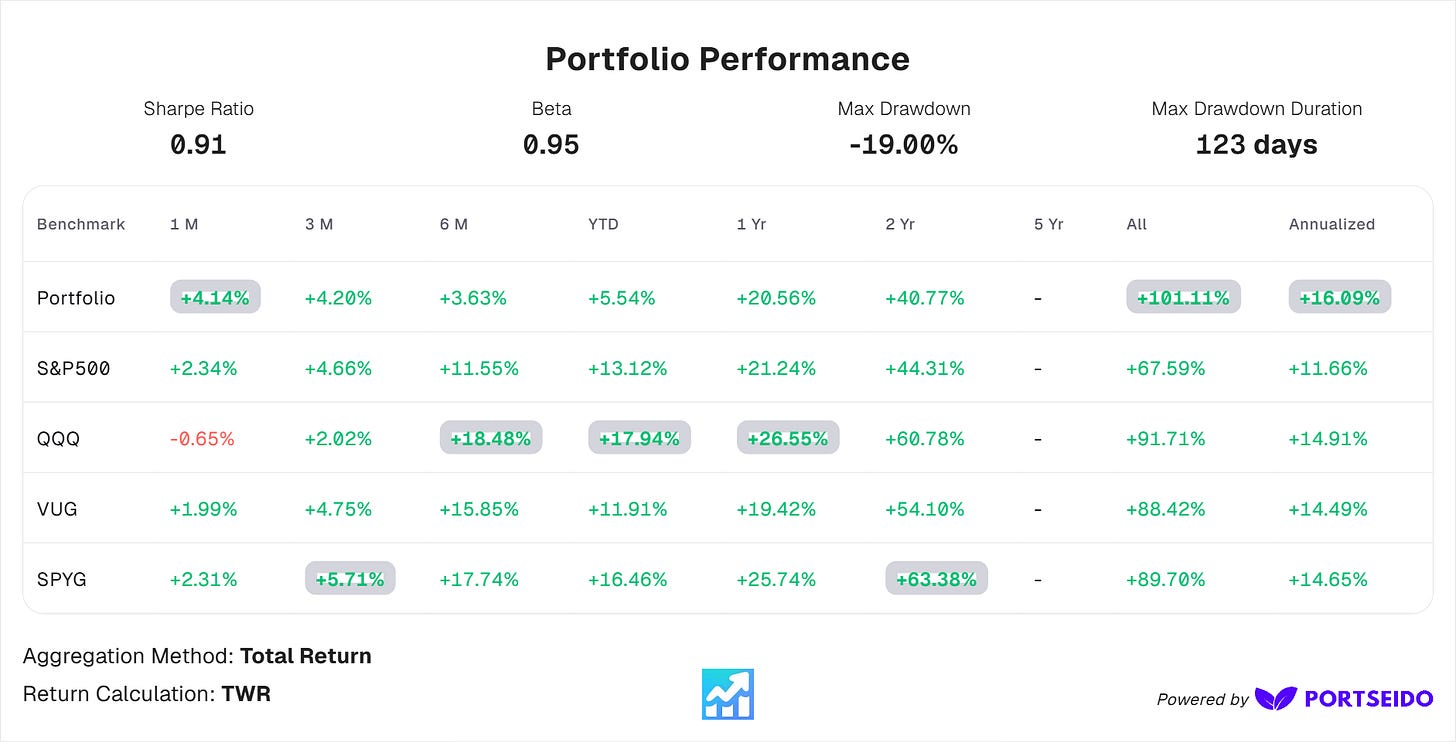This screenshot has width=1456, height=742.
Task: Click the Total Return aggregation method text
Action: pos(305,656)
